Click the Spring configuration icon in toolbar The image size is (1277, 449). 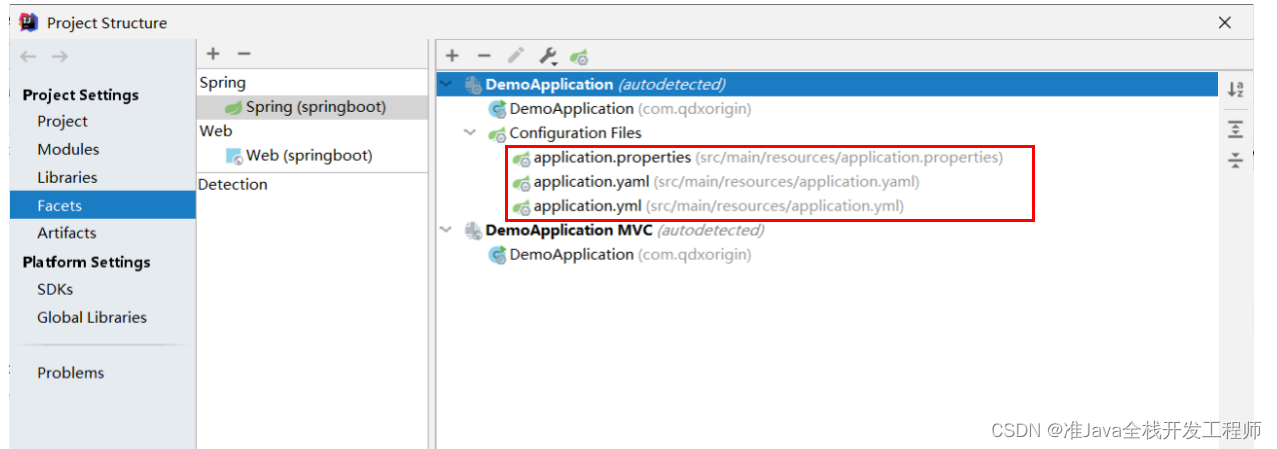pyautogui.click(x=579, y=57)
